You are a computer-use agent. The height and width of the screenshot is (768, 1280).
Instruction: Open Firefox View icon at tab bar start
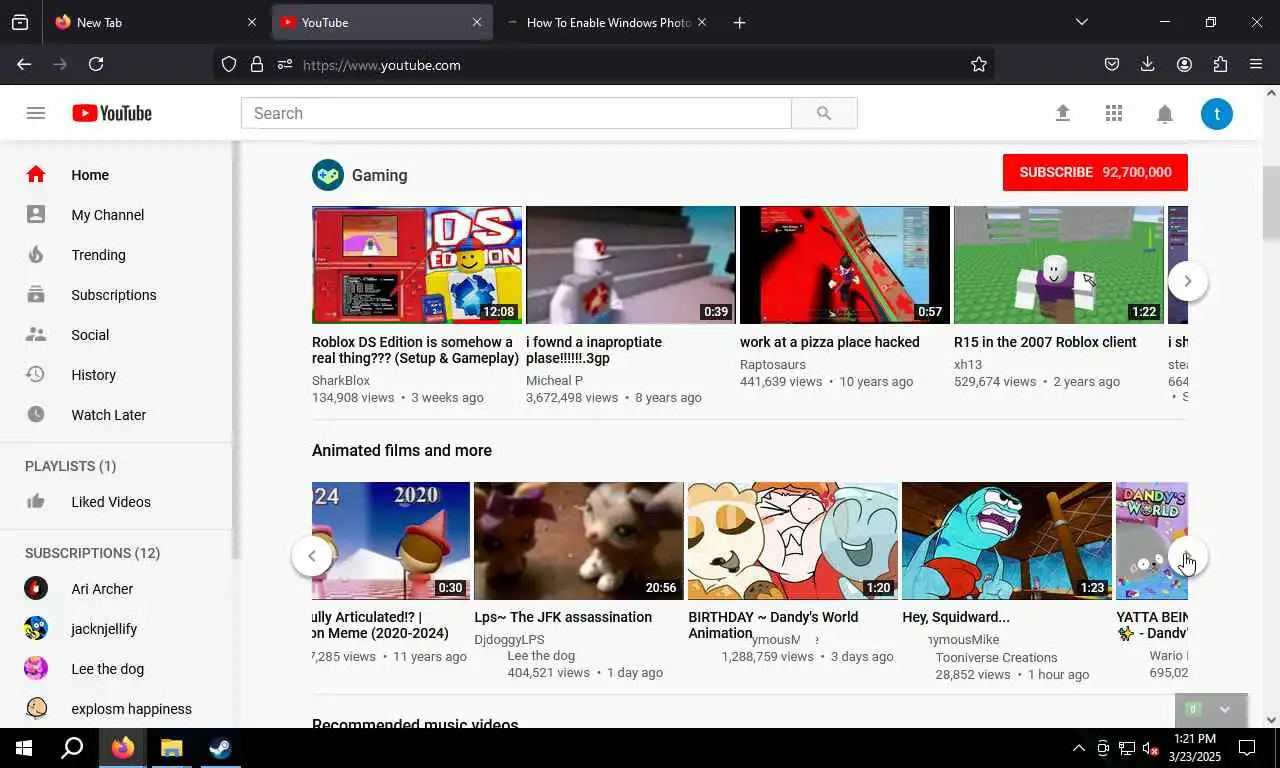click(x=20, y=22)
